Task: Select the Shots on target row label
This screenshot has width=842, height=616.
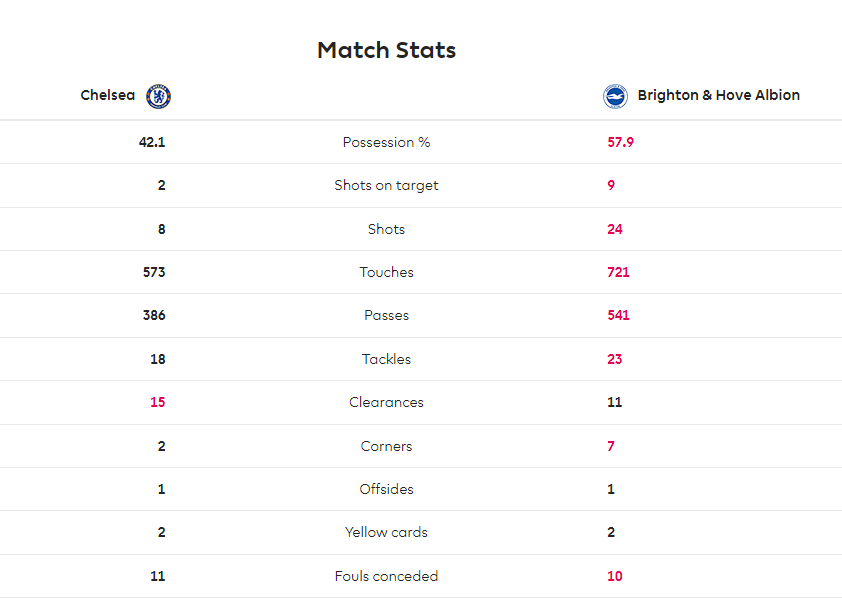Action: tap(387, 185)
